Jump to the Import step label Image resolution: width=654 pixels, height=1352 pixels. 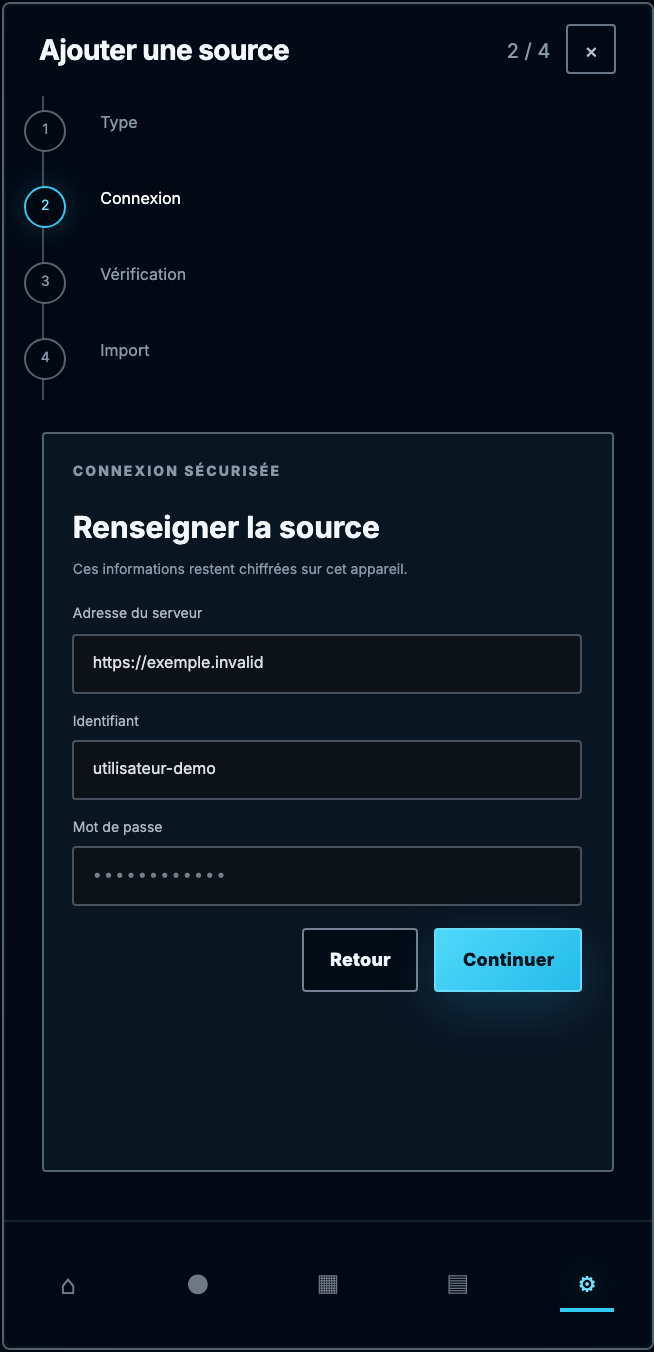pos(125,351)
